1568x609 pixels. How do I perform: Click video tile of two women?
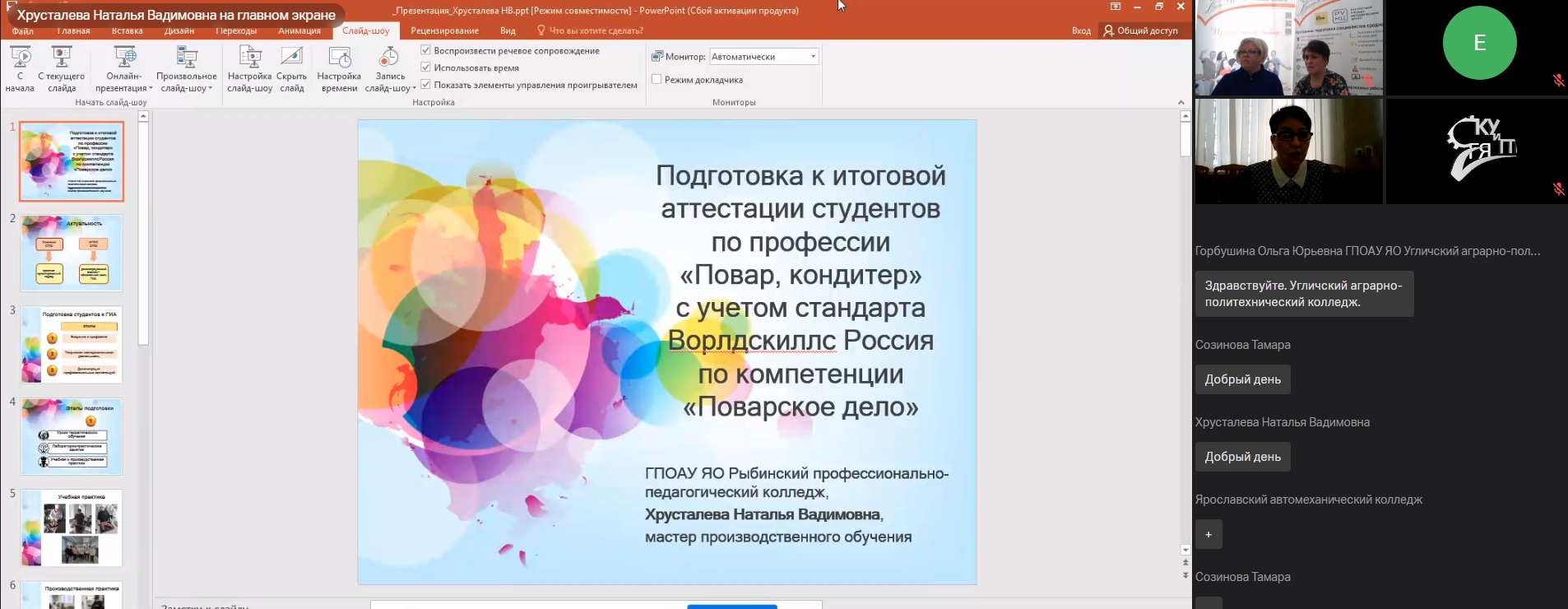tap(1288, 48)
